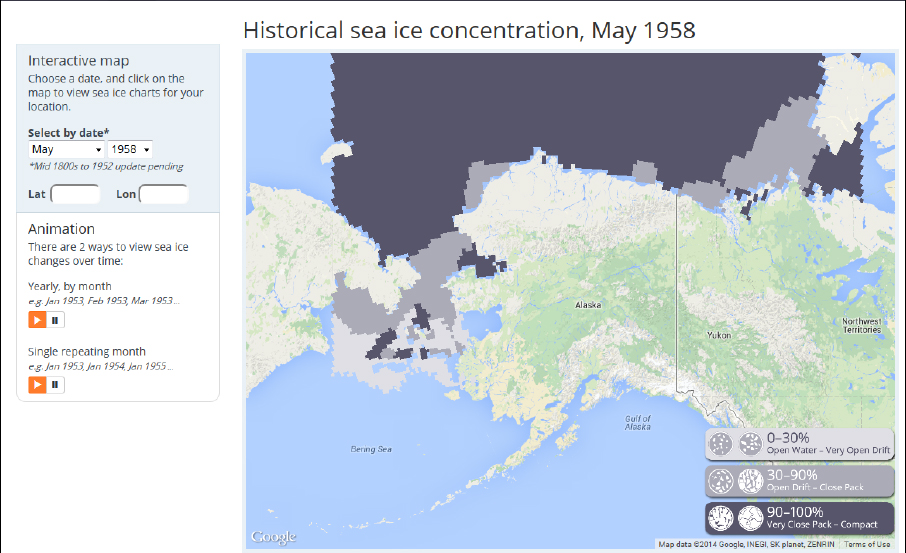Viewport: 906px width, 553px height.
Task: Pause the yearly-by-month animation
Action: 56,320
